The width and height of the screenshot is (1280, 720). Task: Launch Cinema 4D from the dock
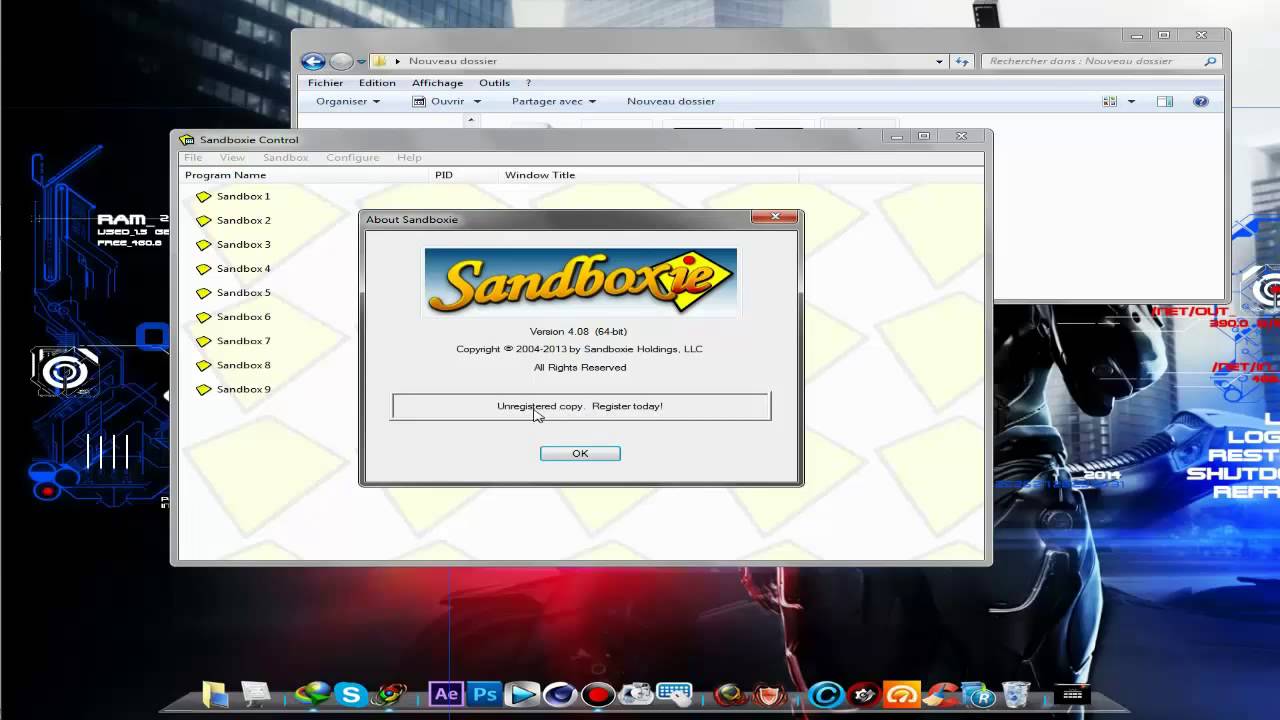click(x=560, y=694)
